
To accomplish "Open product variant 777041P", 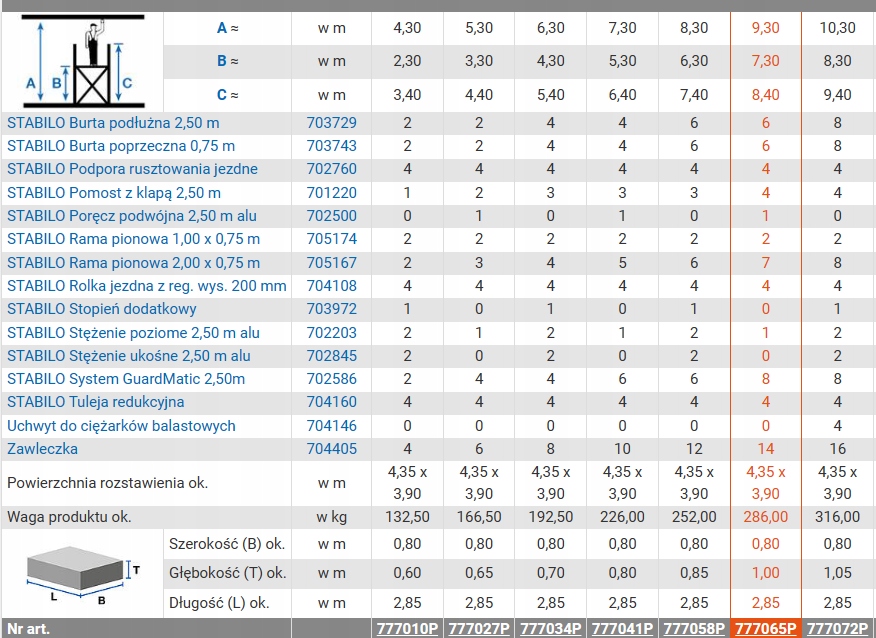I will [x=622, y=629].
